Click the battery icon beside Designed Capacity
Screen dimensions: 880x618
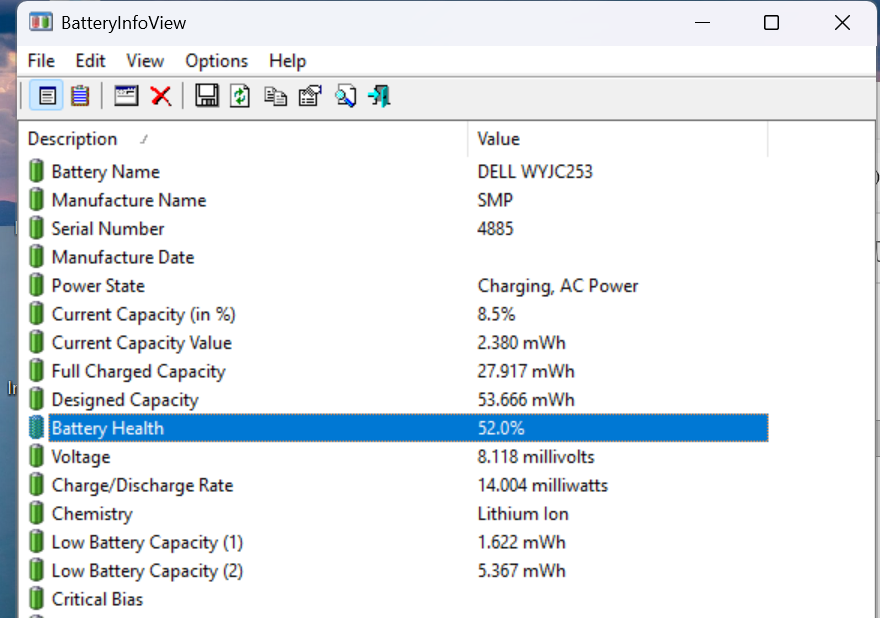click(x=36, y=399)
